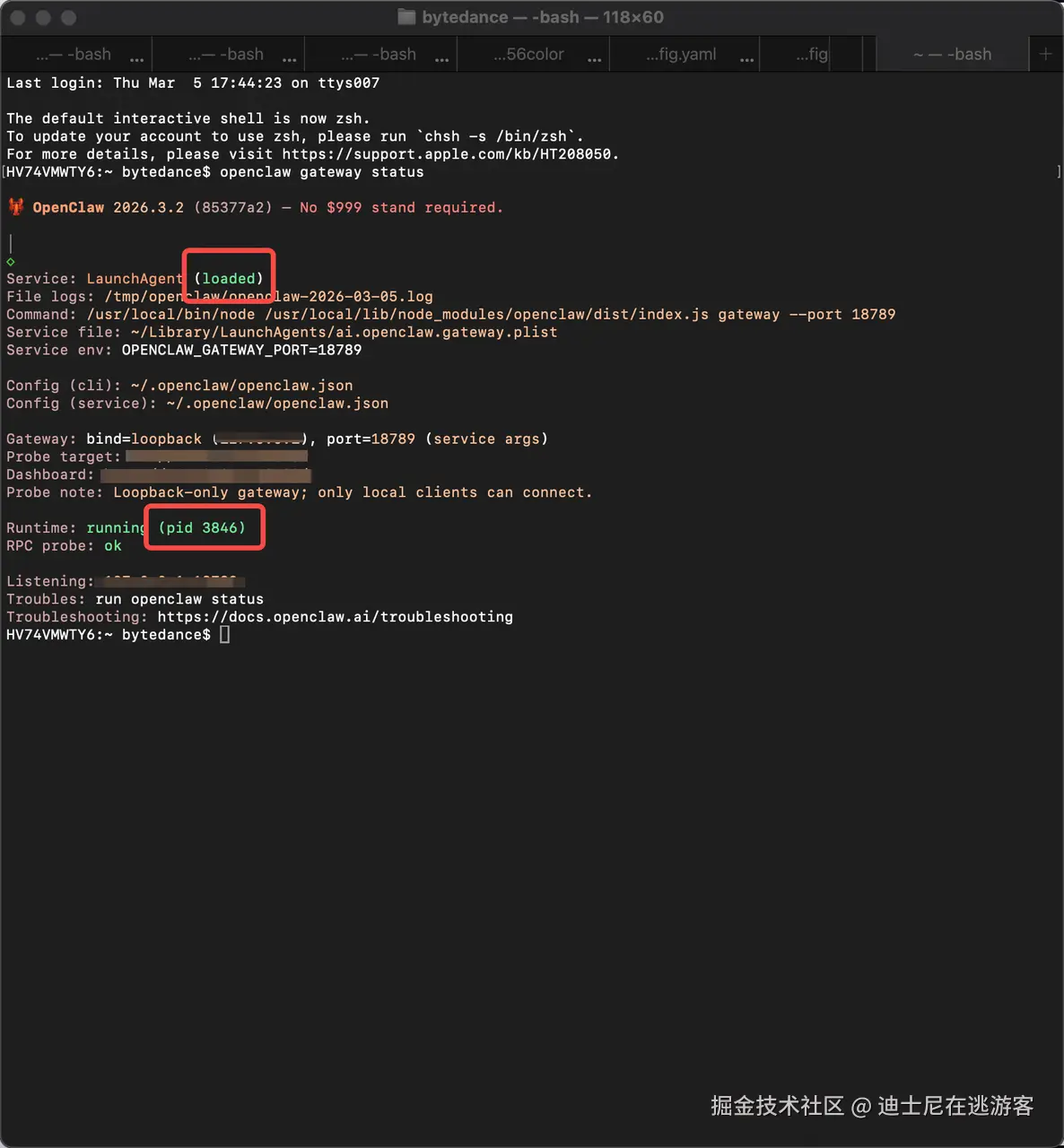Click the lobster icon before OpenClaw version
Image resolution: width=1064 pixels, height=1148 pixels.
(x=16, y=207)
